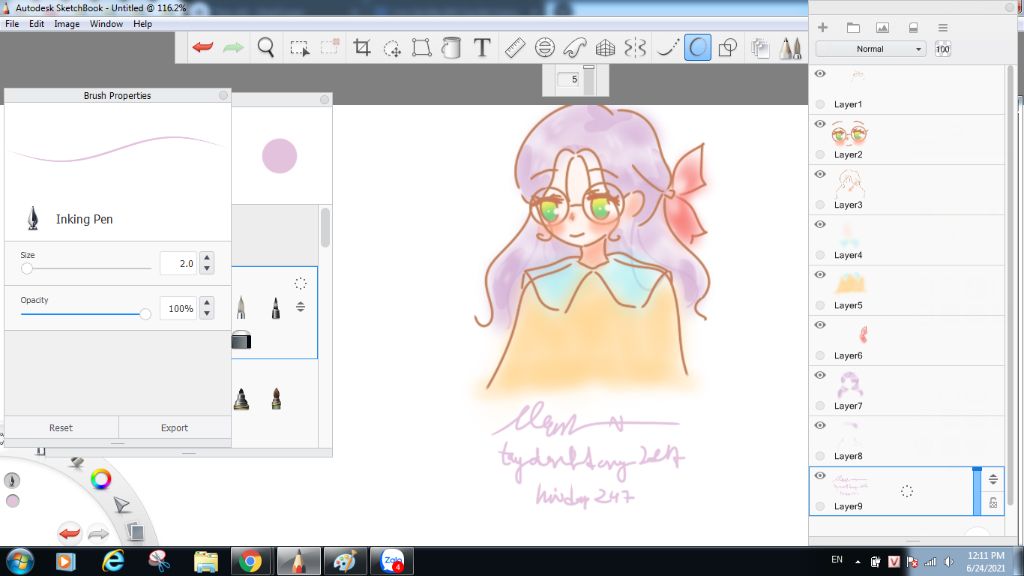Click the red Undo arrow in toolbar

click(203, 47)
